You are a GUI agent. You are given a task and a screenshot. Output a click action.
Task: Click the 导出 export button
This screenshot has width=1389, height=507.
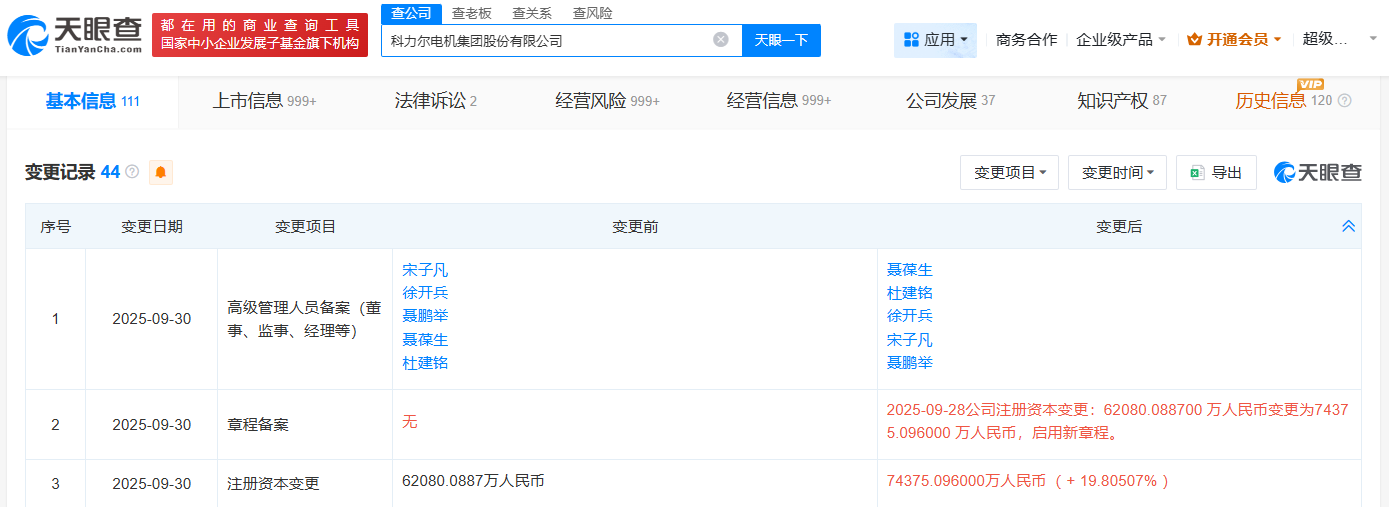1216,173
